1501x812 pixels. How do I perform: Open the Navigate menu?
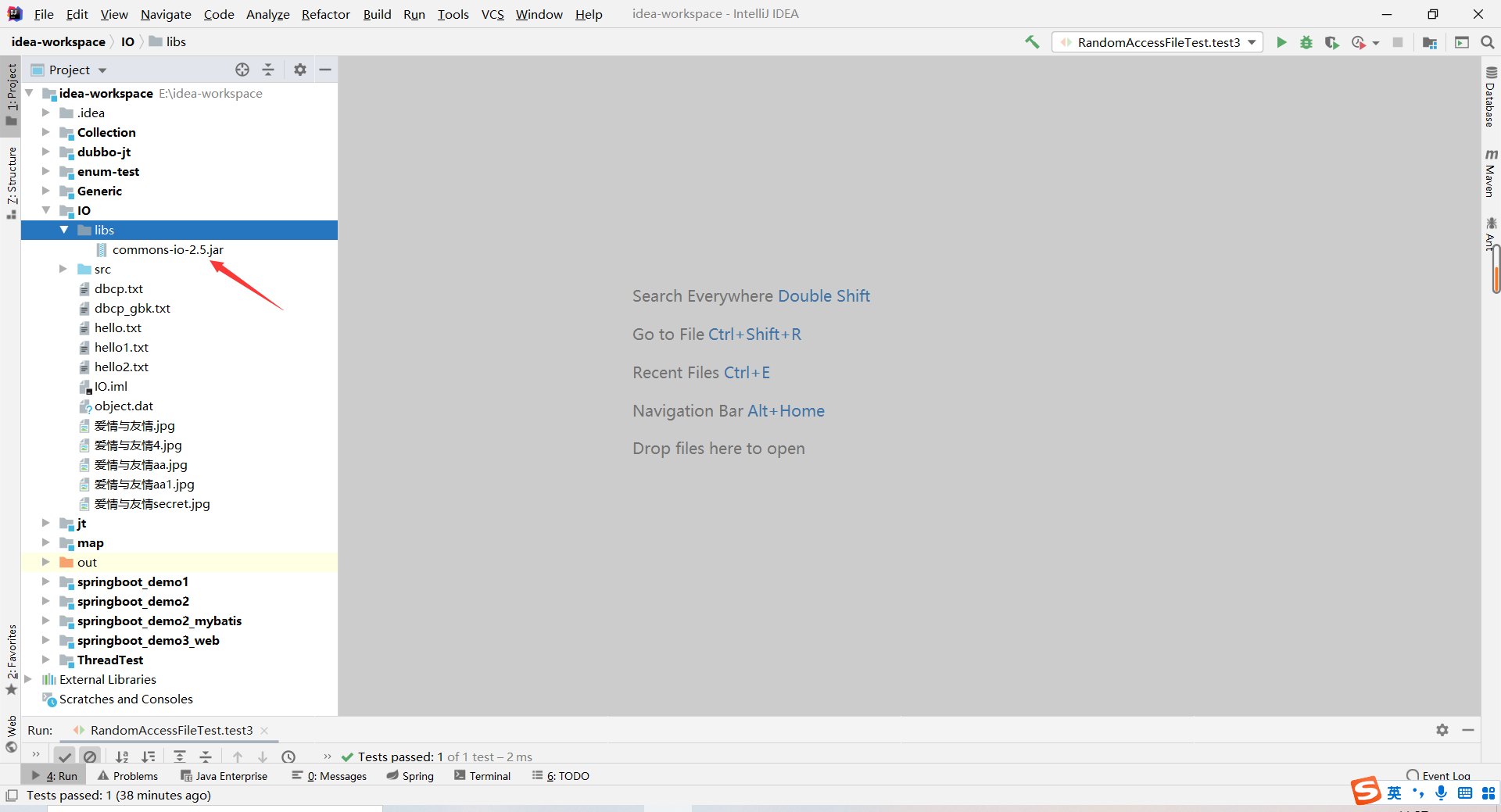166,14
